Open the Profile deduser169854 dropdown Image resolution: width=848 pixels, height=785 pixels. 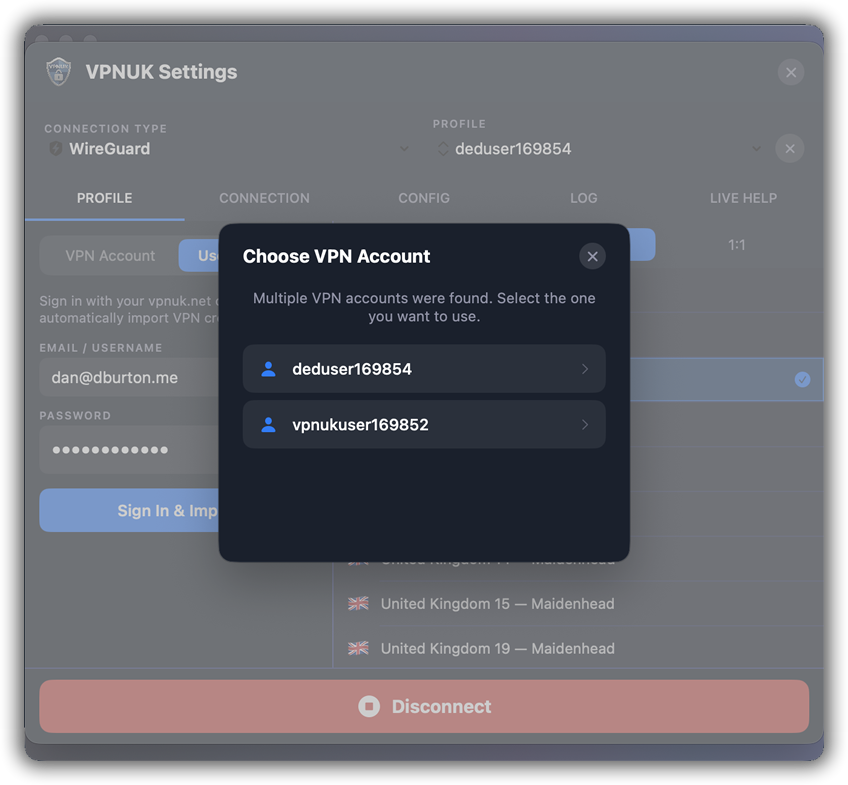click(x=599, y=149)
